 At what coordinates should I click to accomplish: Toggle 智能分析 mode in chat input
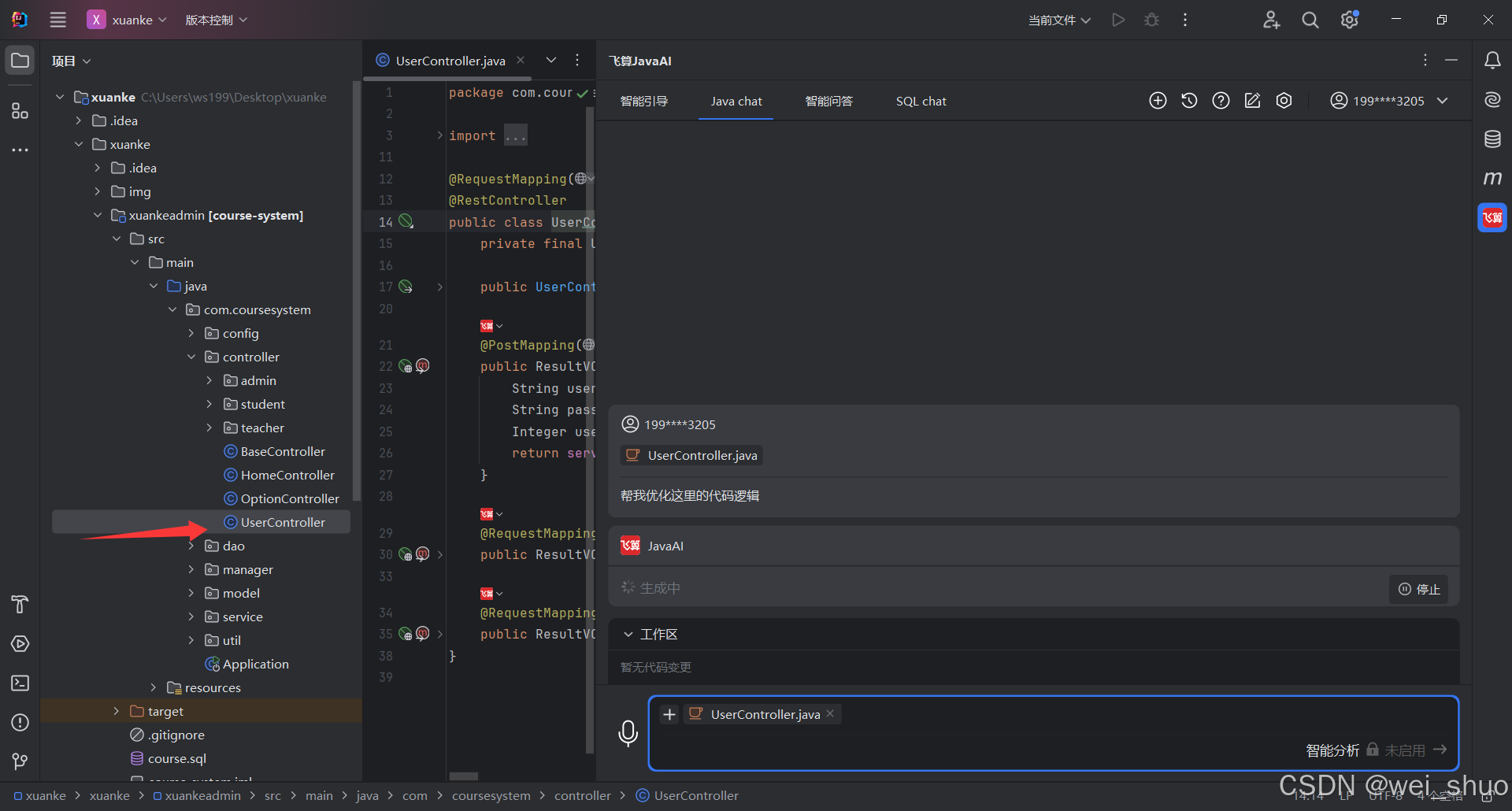[1332, 750]
